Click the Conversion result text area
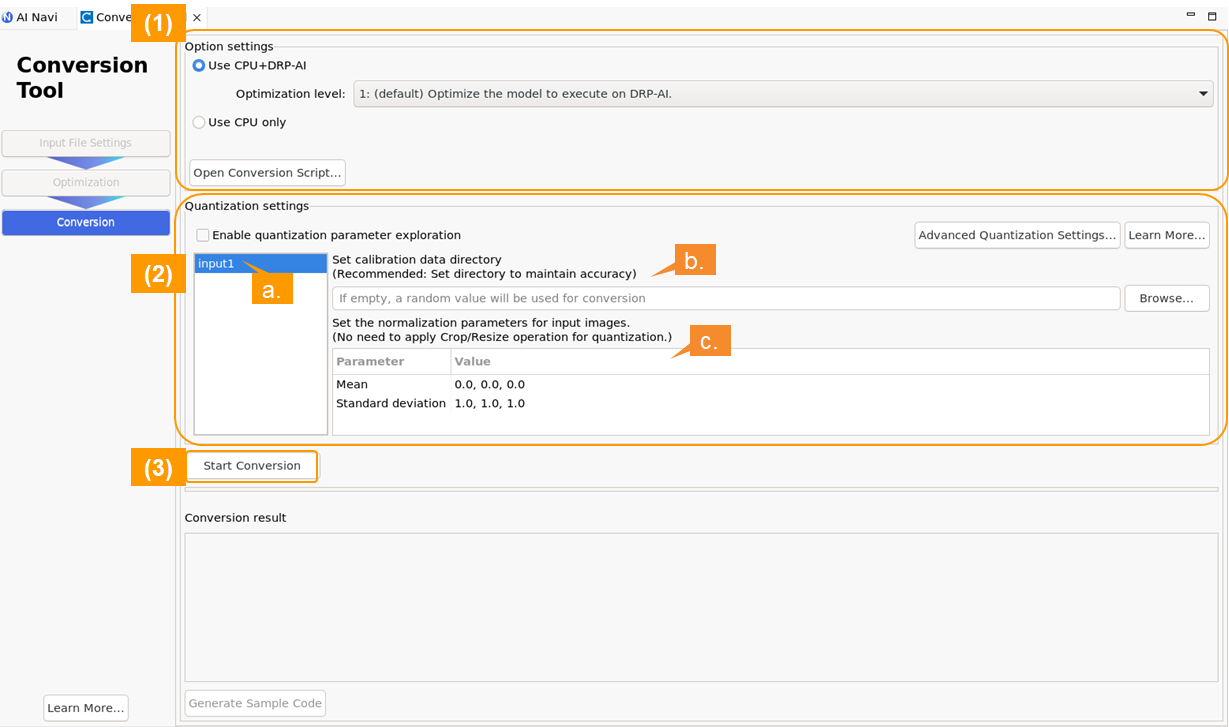The image size is (1229, 727). tap(701, 607)
